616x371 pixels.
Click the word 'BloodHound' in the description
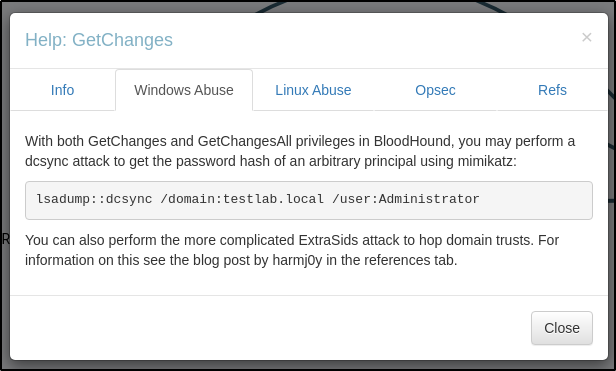coord(412,141)
